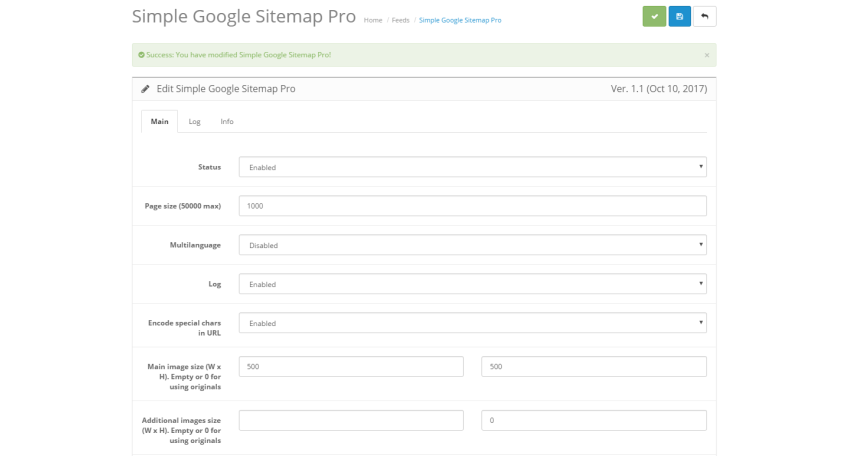Click the Edit Simple Google Sitemap Pro heading
The image size is (852, 456).
[x=226, y=89]
